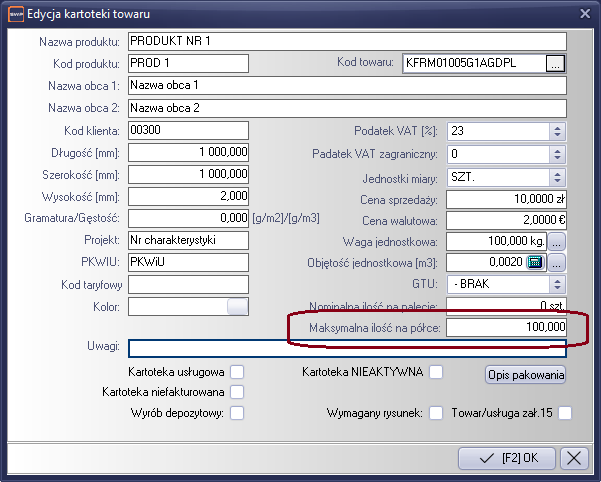
Task: Tick the Kartoteka NIEAKTYWNA checkbox
Action: pyautogui.click(x=436, y=373)
